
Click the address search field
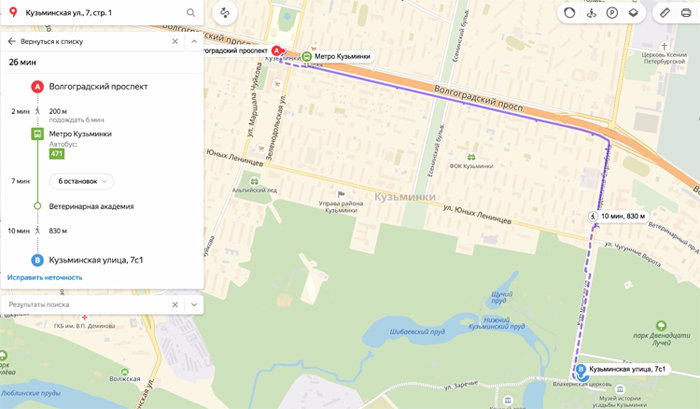click(x=103, y=13)
